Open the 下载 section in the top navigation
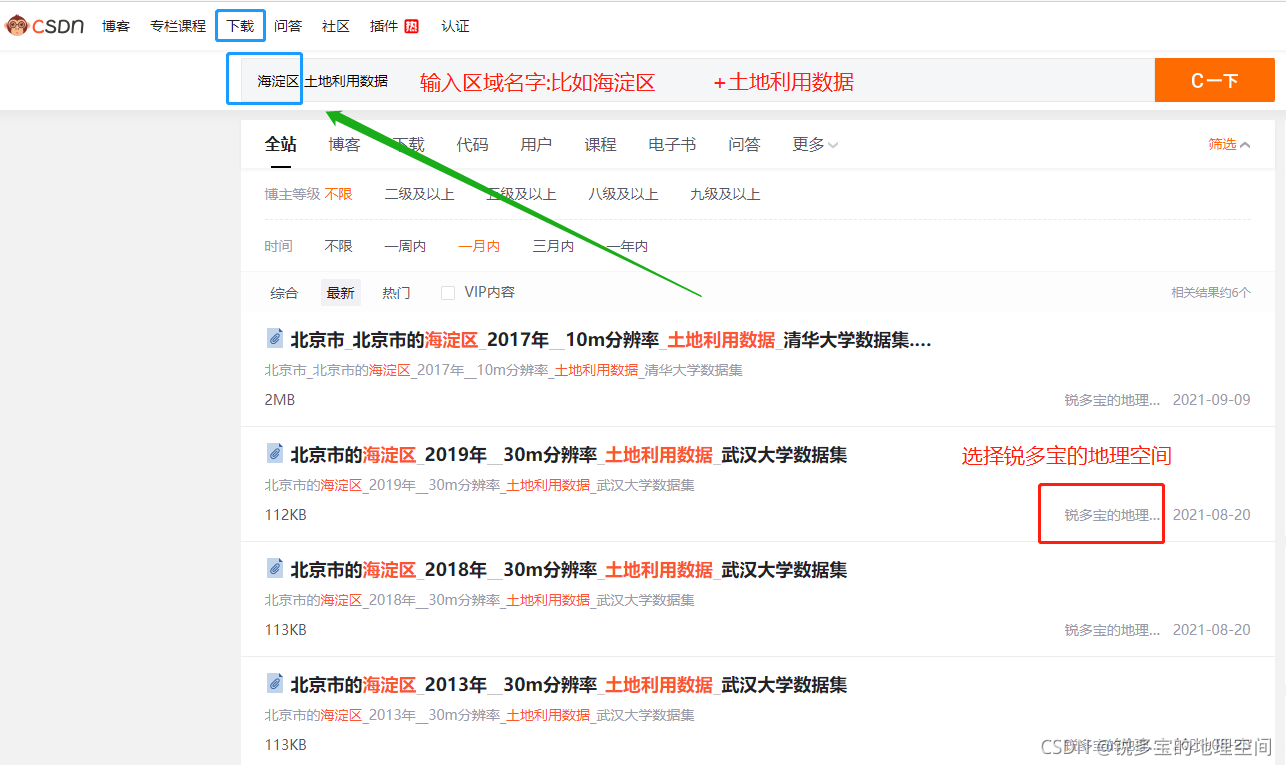The height and width of the screenshot is (765, 1286). 240,25
